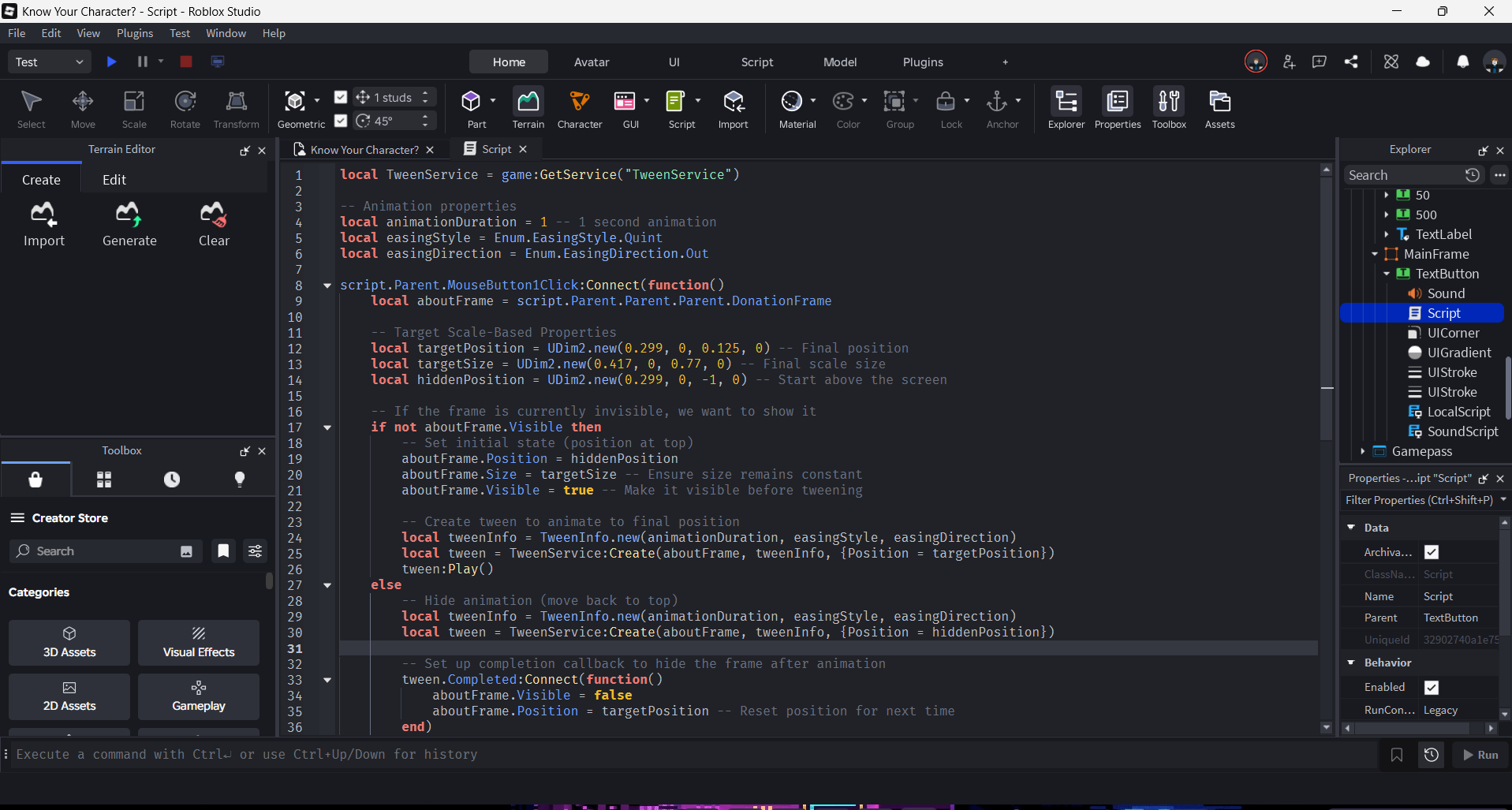Open the Material picker
This screenshot has width=1512, height=810.
792,101
